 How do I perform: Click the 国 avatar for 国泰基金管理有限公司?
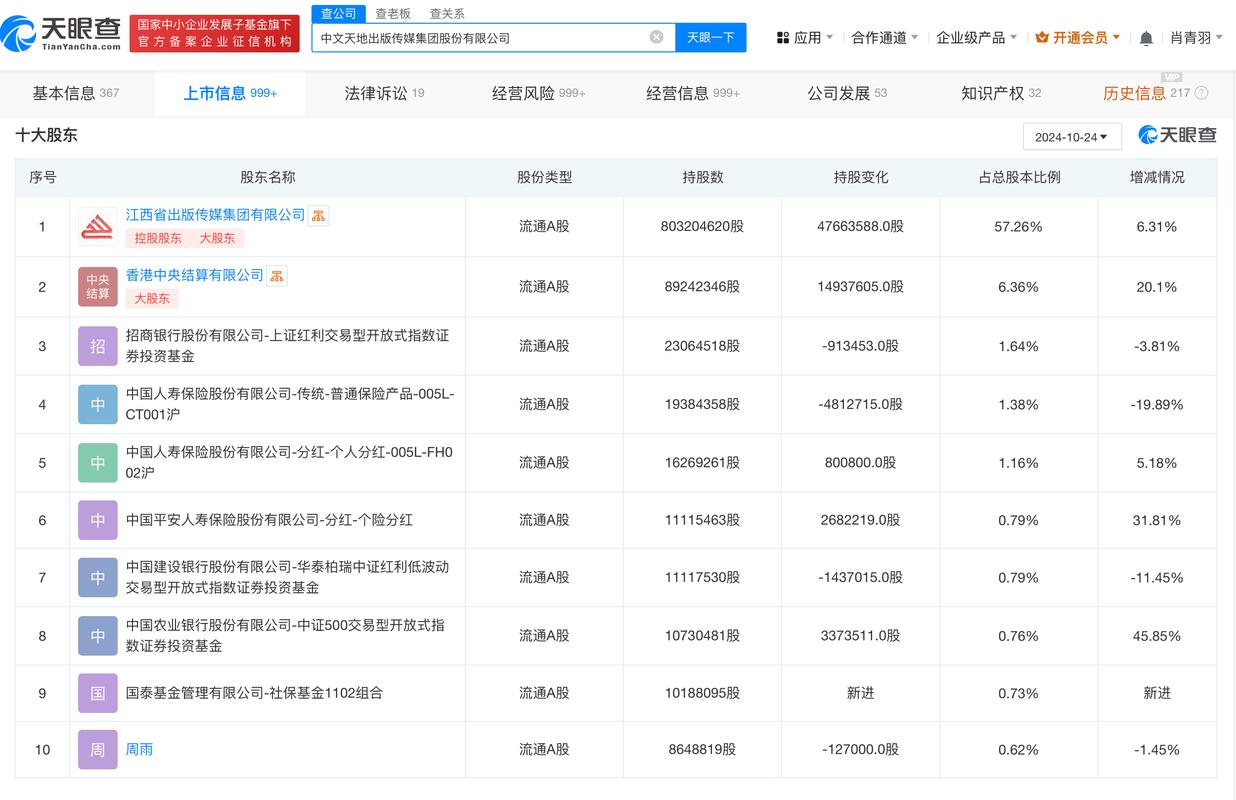point(98,693)
